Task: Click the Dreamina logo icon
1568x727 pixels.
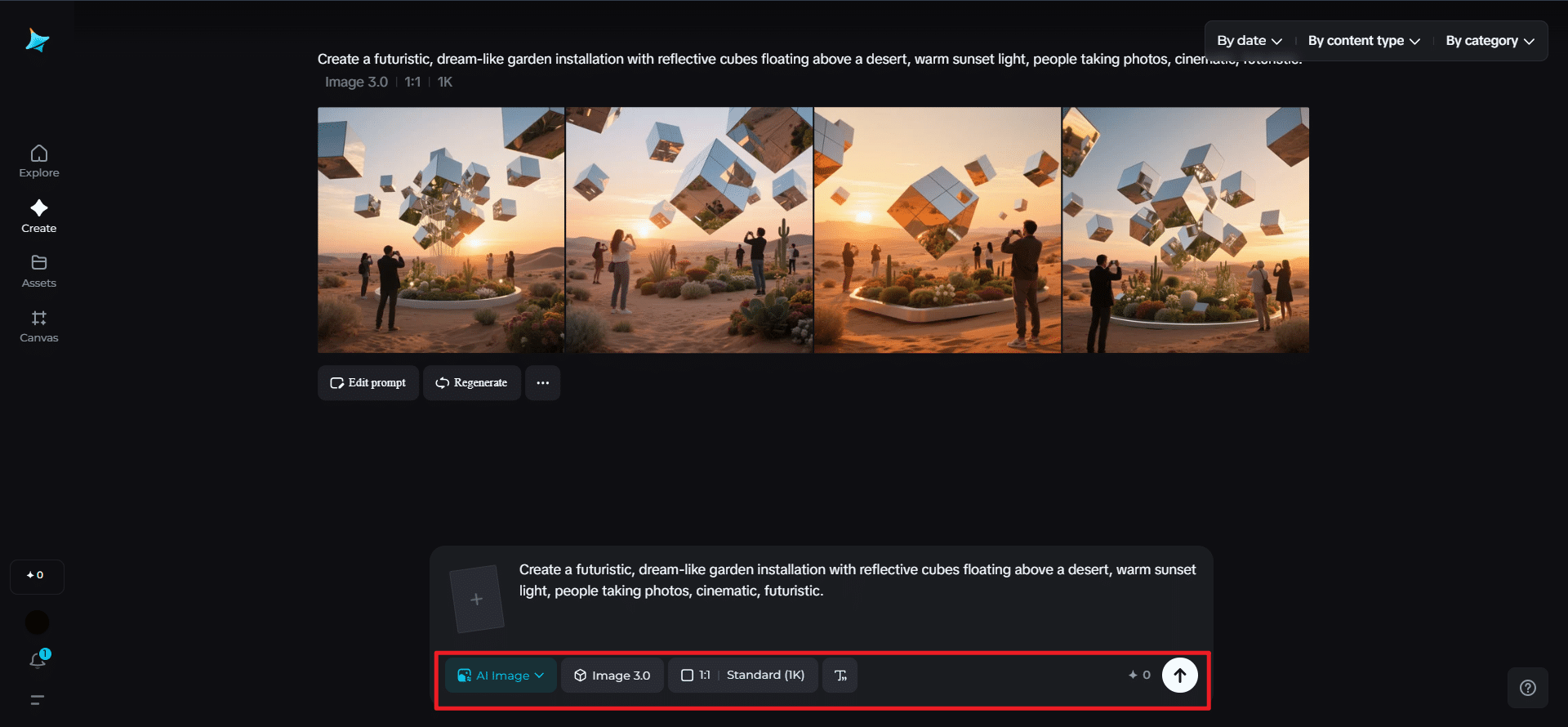Action: [38, 40]
